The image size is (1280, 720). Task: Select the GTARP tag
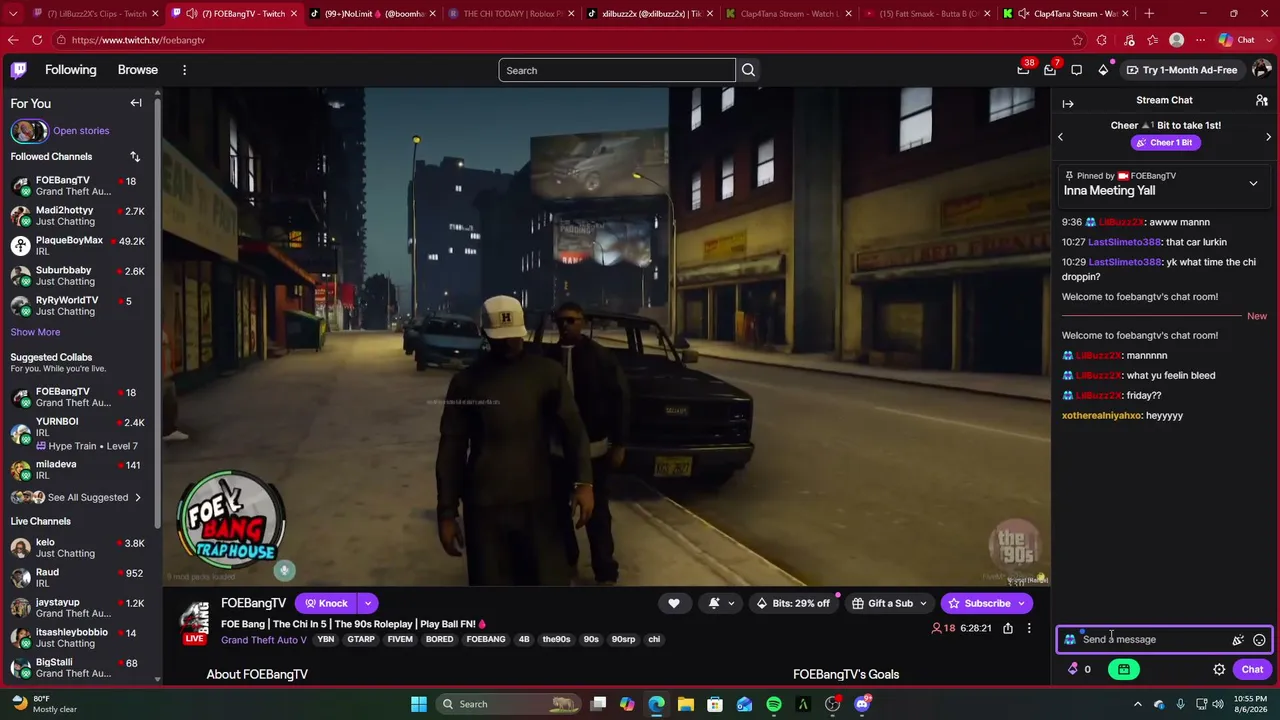click(x=361, y=640)
